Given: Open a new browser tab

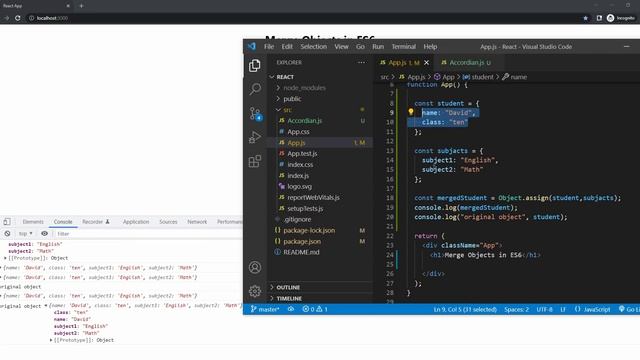Looking at the screenshot, I should [81, 6].
